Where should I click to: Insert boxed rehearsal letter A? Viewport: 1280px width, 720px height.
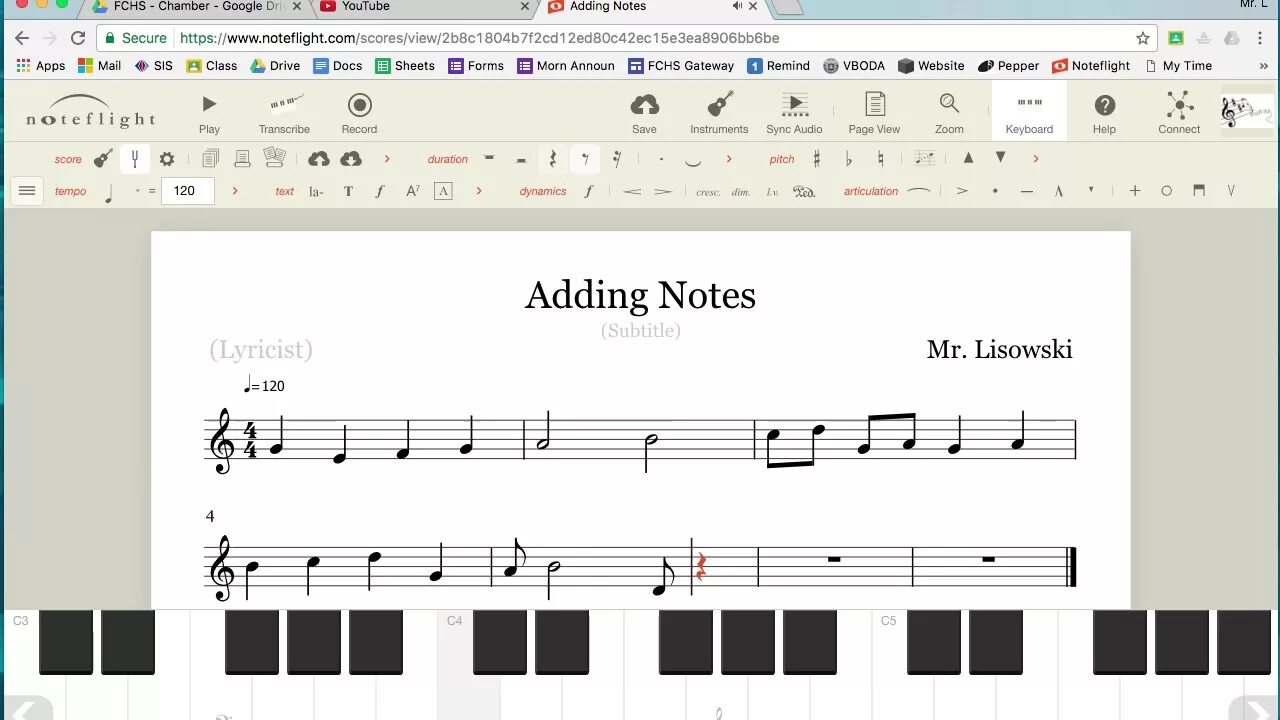click(x=444, y=191)
